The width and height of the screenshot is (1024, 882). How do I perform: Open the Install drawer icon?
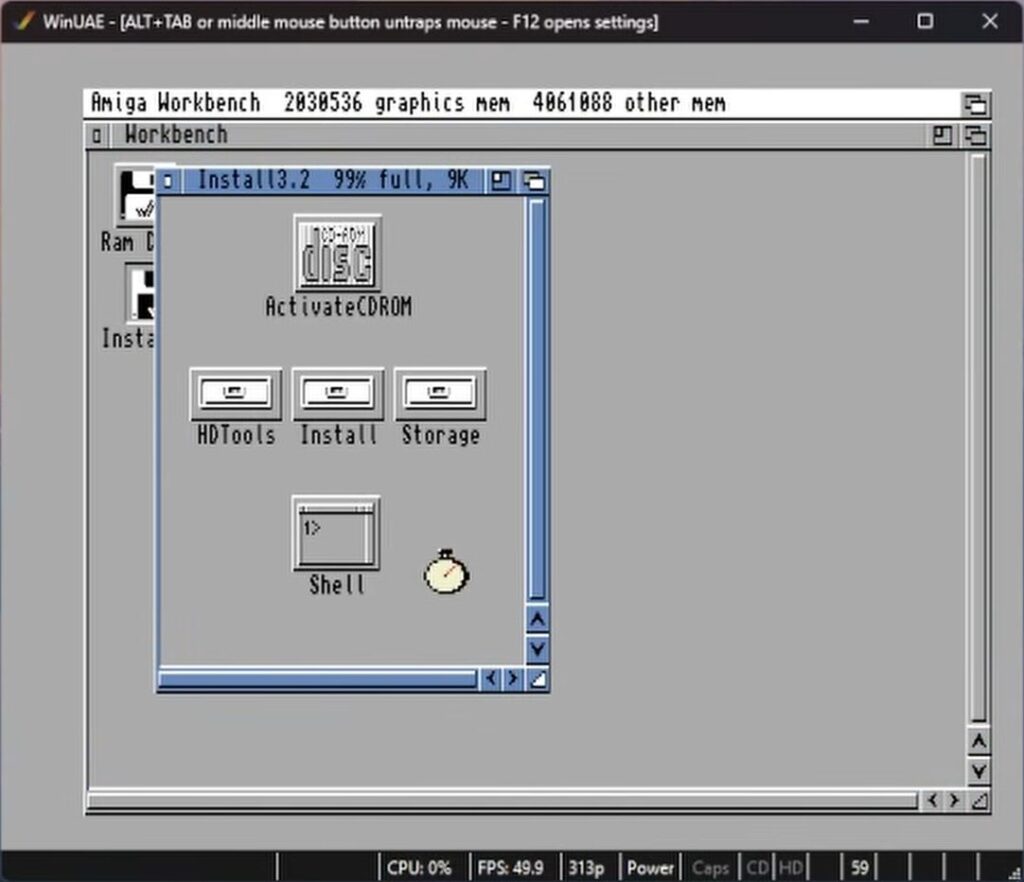338,394
